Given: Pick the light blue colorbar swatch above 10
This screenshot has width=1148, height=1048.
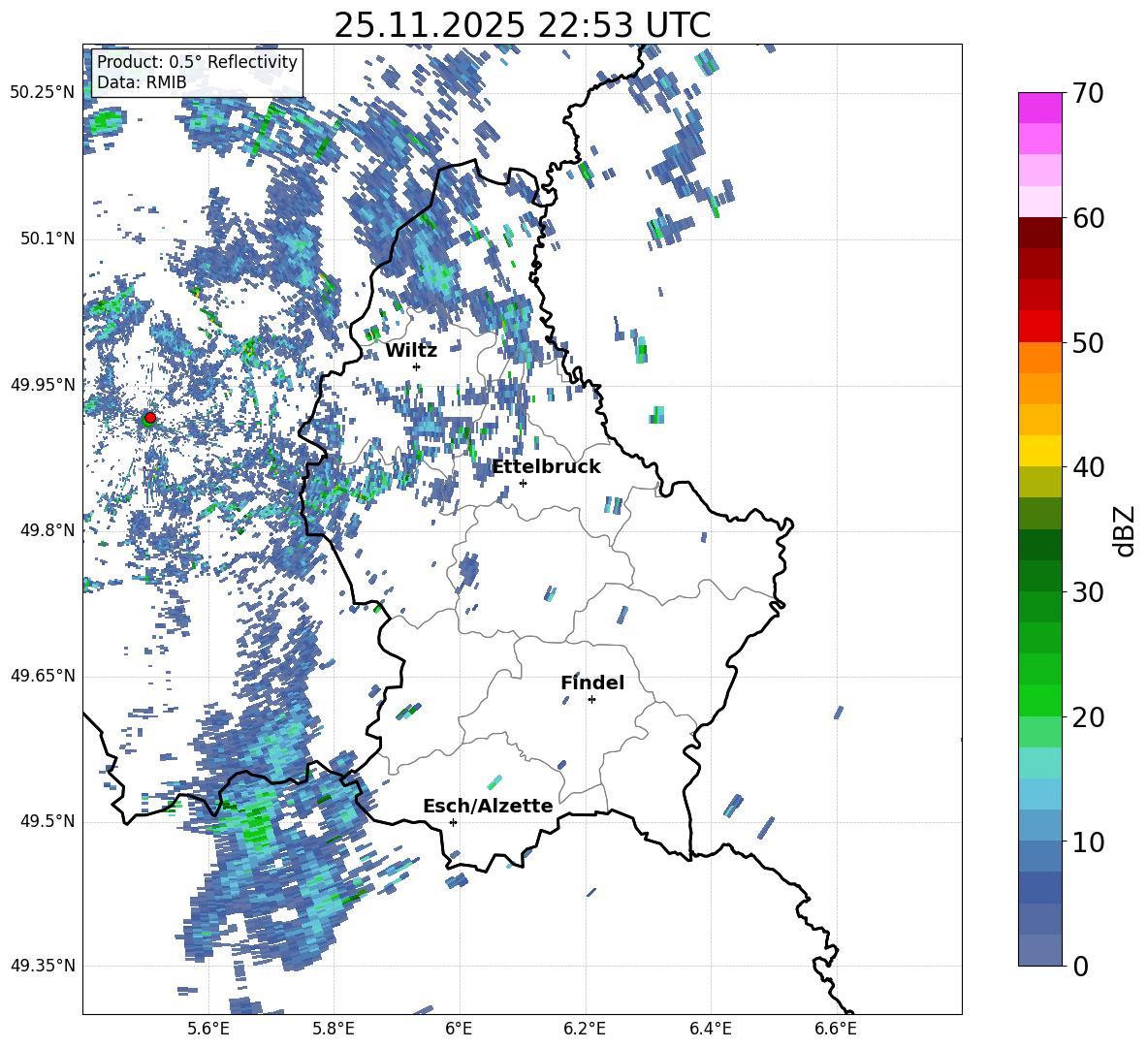Looking at the screenshot, I should click(1039, 826).
